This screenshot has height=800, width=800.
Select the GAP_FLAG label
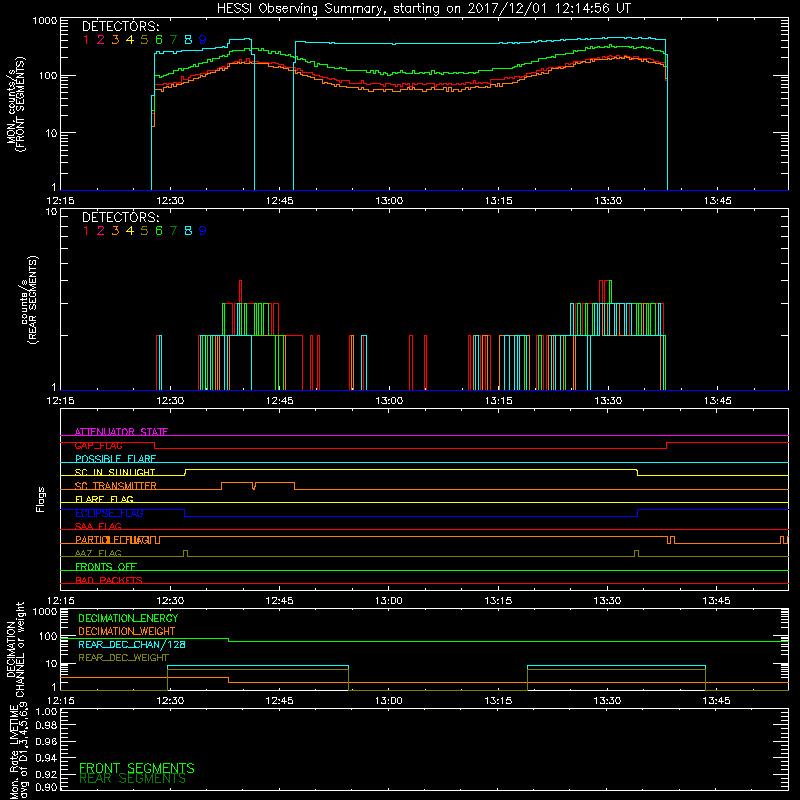point(98,445)
